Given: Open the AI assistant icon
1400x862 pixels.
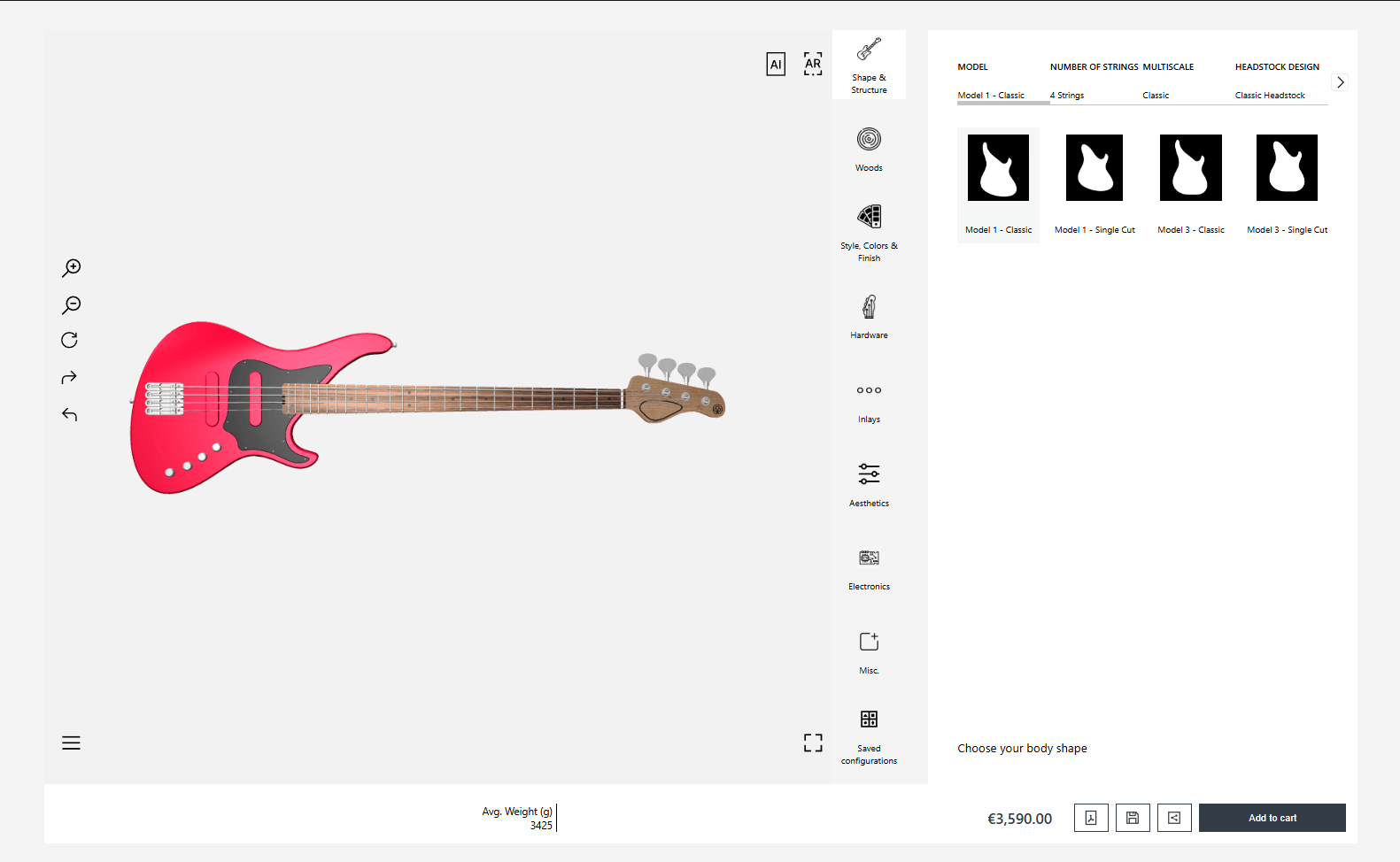Looking at the screenshot, I should [776, 64].
